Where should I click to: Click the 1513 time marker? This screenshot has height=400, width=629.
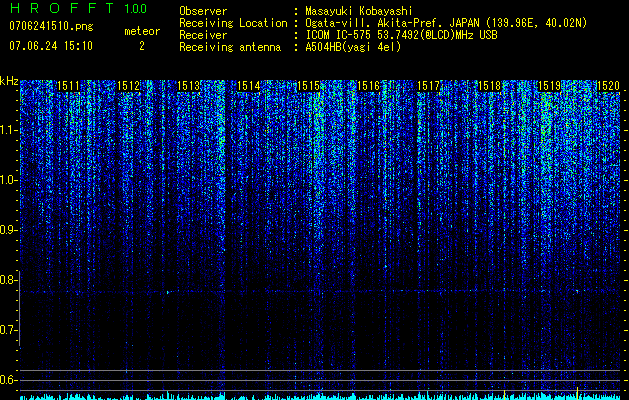click(x=188, y=86)
